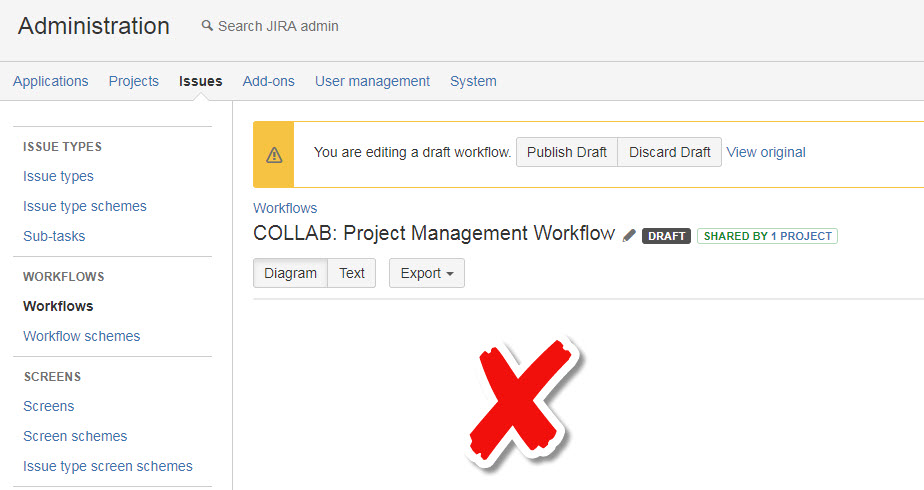The height and width of the screenshot is (490, 924).
Task: Click the Workflows breadcrumb link
Action: (x=285, y=208)
